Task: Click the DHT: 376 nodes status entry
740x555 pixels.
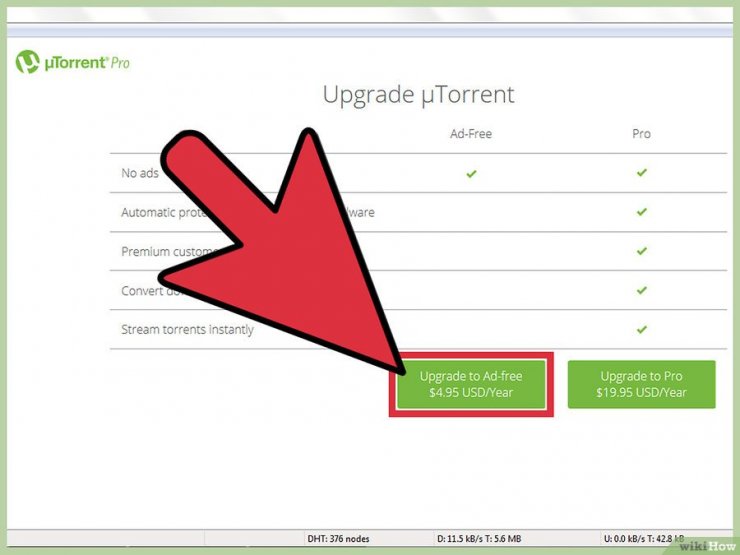Action: [338, 538]
